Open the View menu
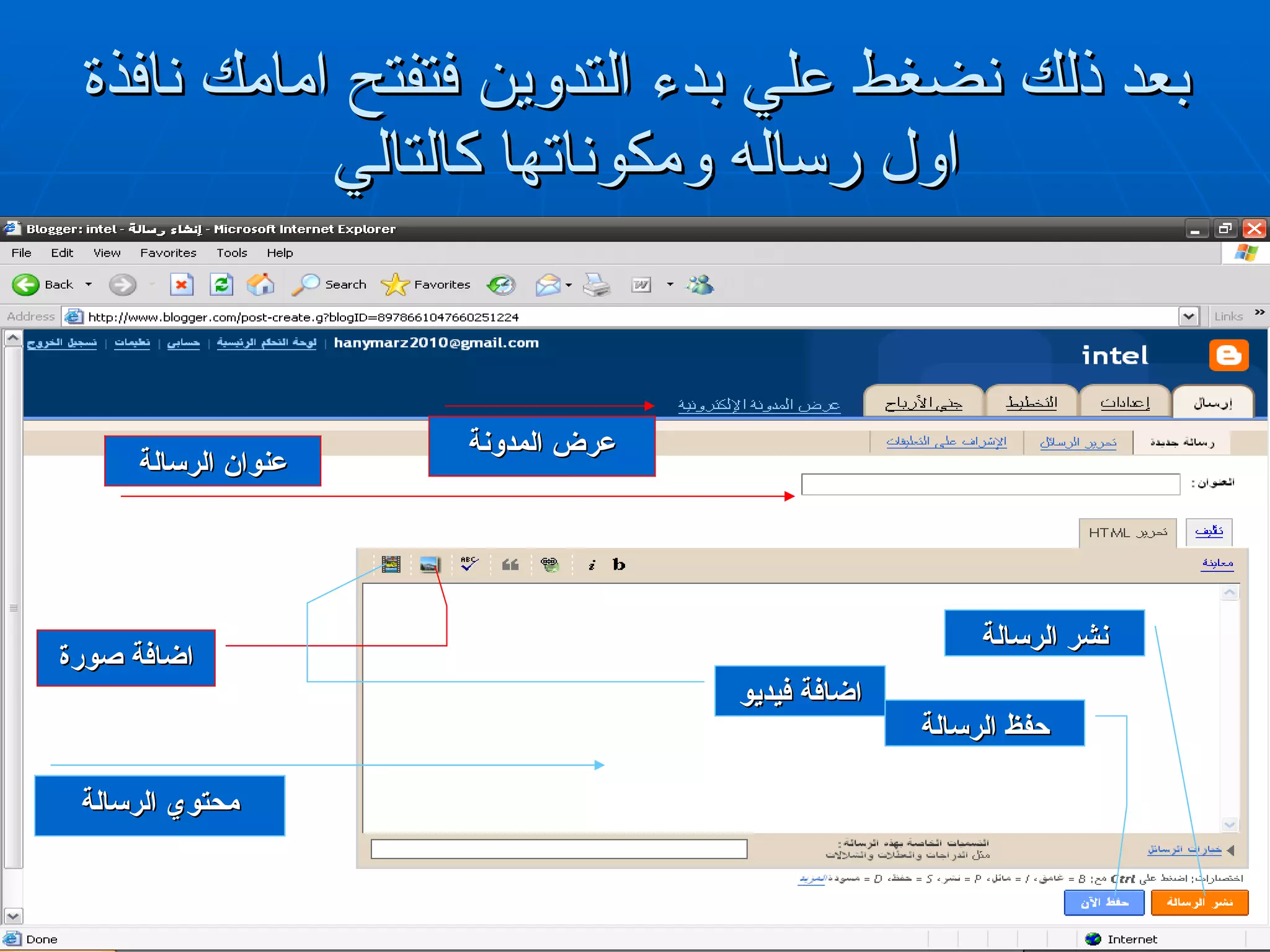1270x952 pixels. [107, 253]
